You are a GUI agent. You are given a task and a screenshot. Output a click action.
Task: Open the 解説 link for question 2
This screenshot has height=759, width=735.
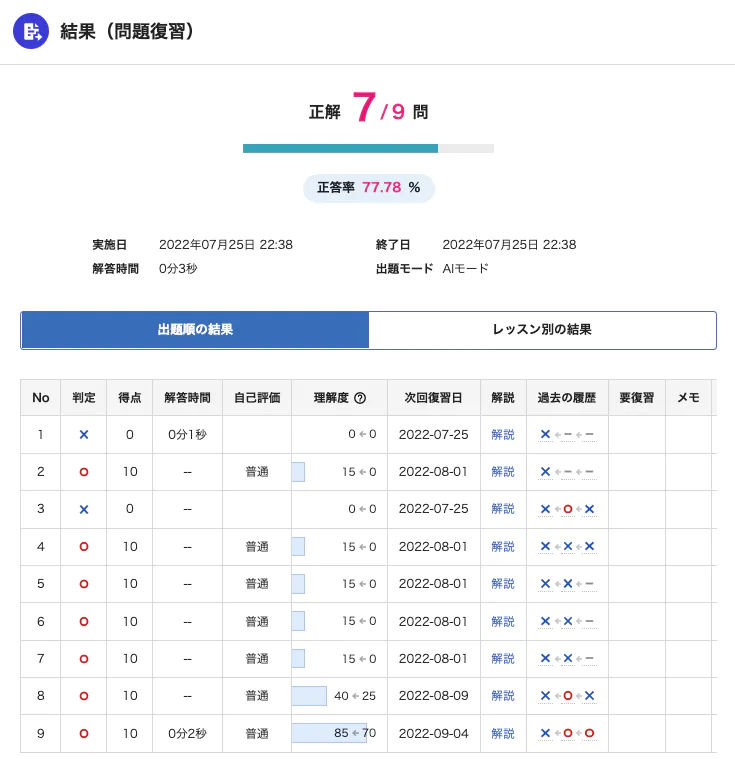point(503,472)
